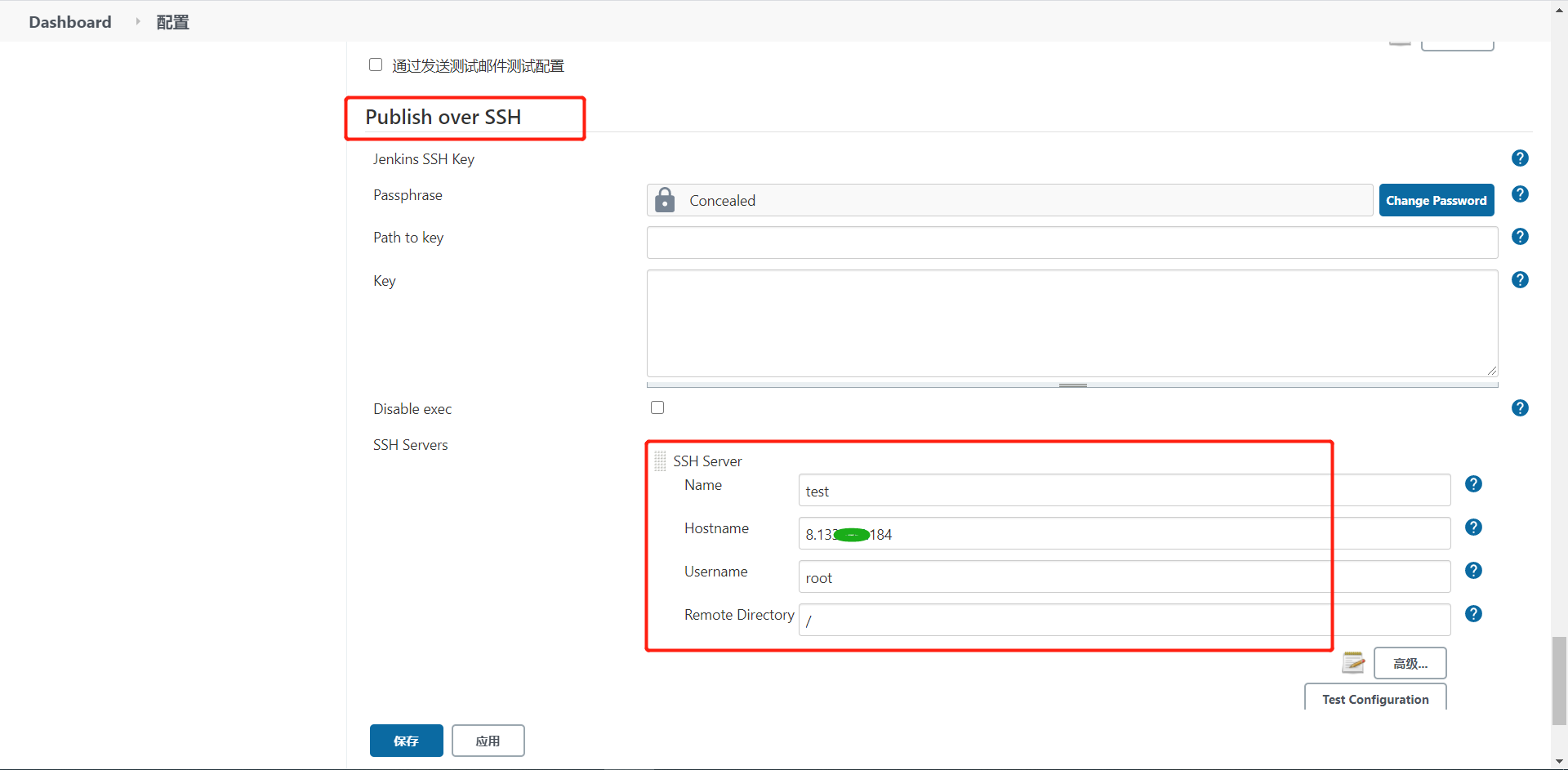Screen dimensions: 1568x770
Task: Click the SSH Servers label
Action: pyautogui.click(x=411, y=445)
